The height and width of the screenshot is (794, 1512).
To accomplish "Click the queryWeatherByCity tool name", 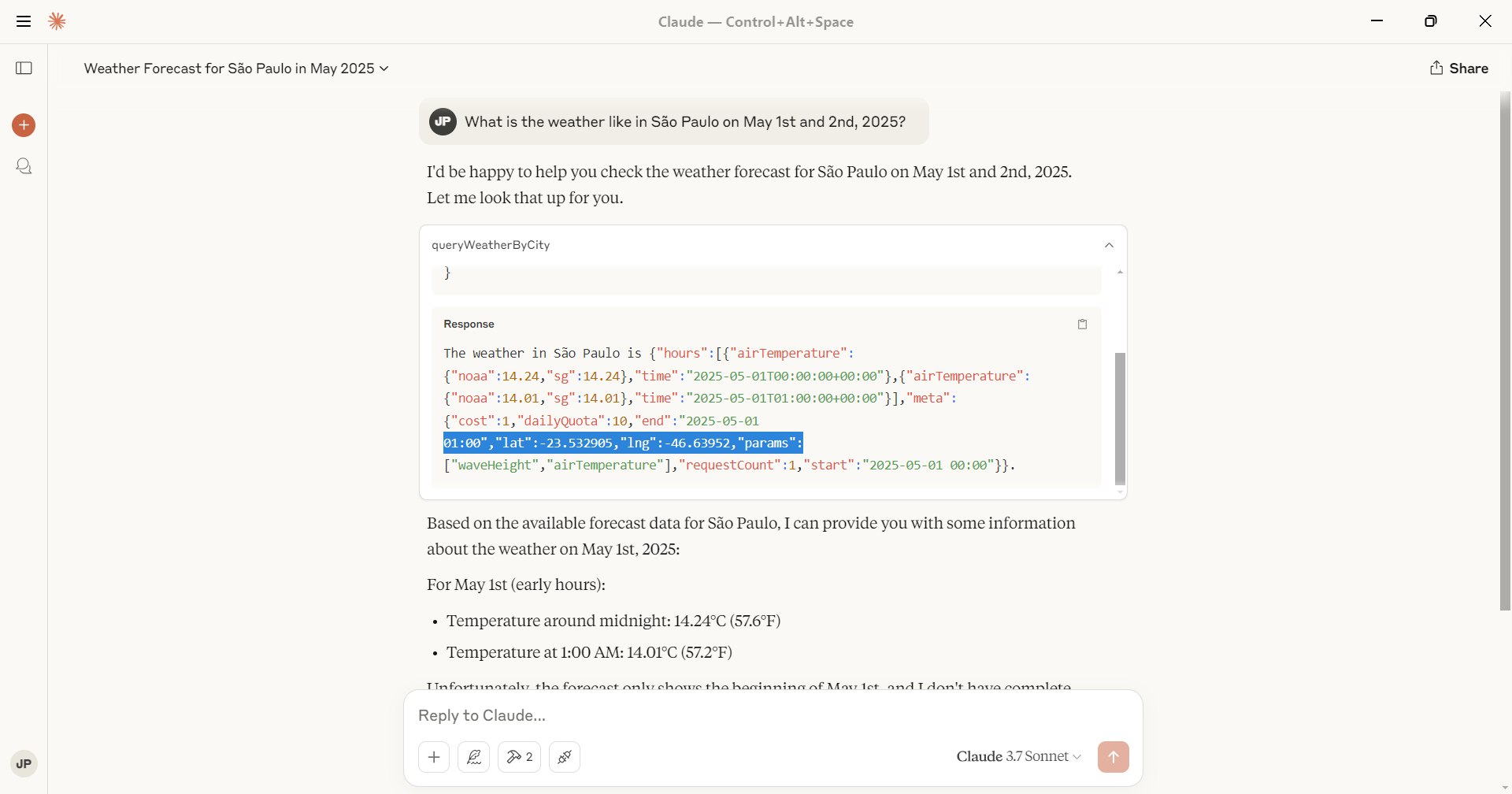I will tap(491, 245).
